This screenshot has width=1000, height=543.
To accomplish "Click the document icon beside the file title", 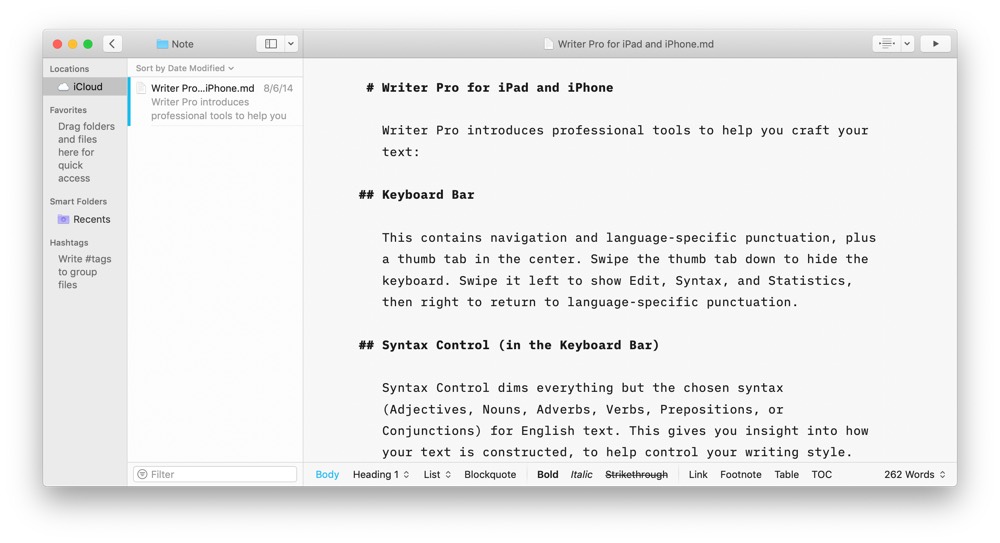I will point(548,44).
